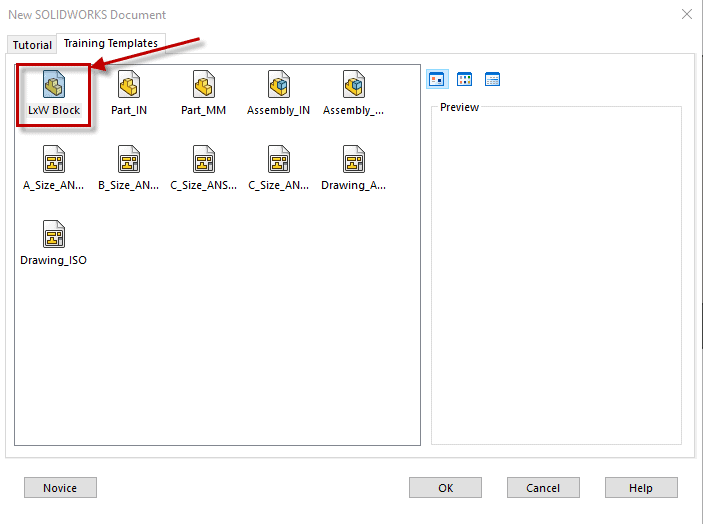The height and width of the screenshot is (524, 703).
Task: Select the Assembly_IN template icon
Action: tap(278, 84)
